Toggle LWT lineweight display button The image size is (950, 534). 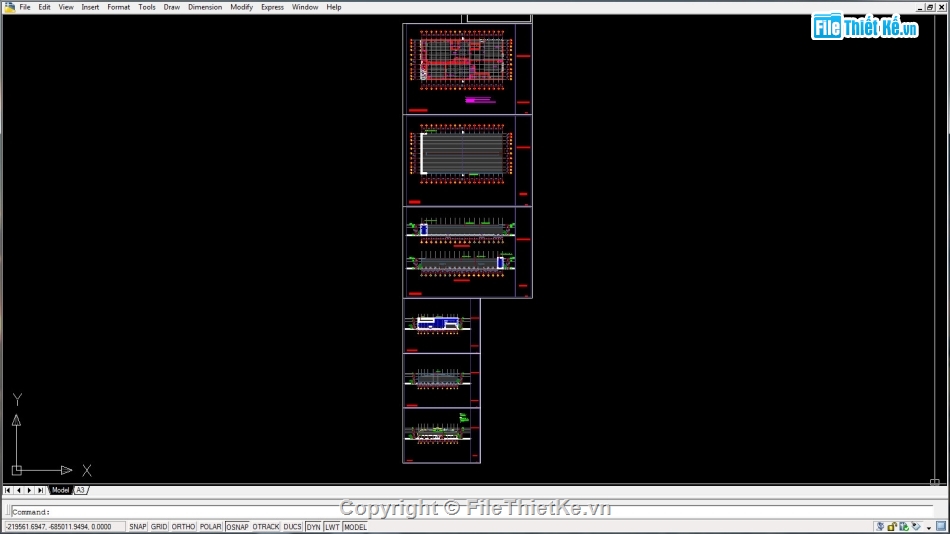(332, 527)
